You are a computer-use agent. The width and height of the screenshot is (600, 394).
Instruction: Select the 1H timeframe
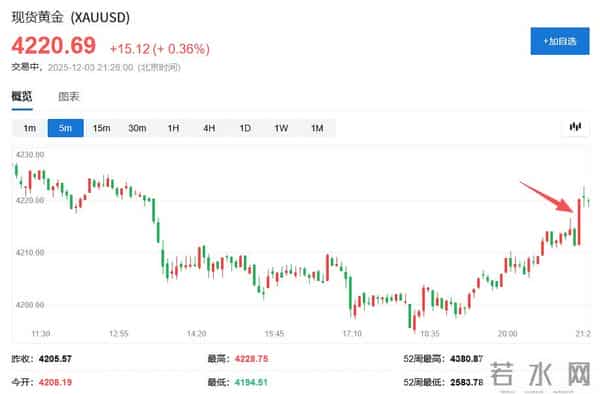173,128
